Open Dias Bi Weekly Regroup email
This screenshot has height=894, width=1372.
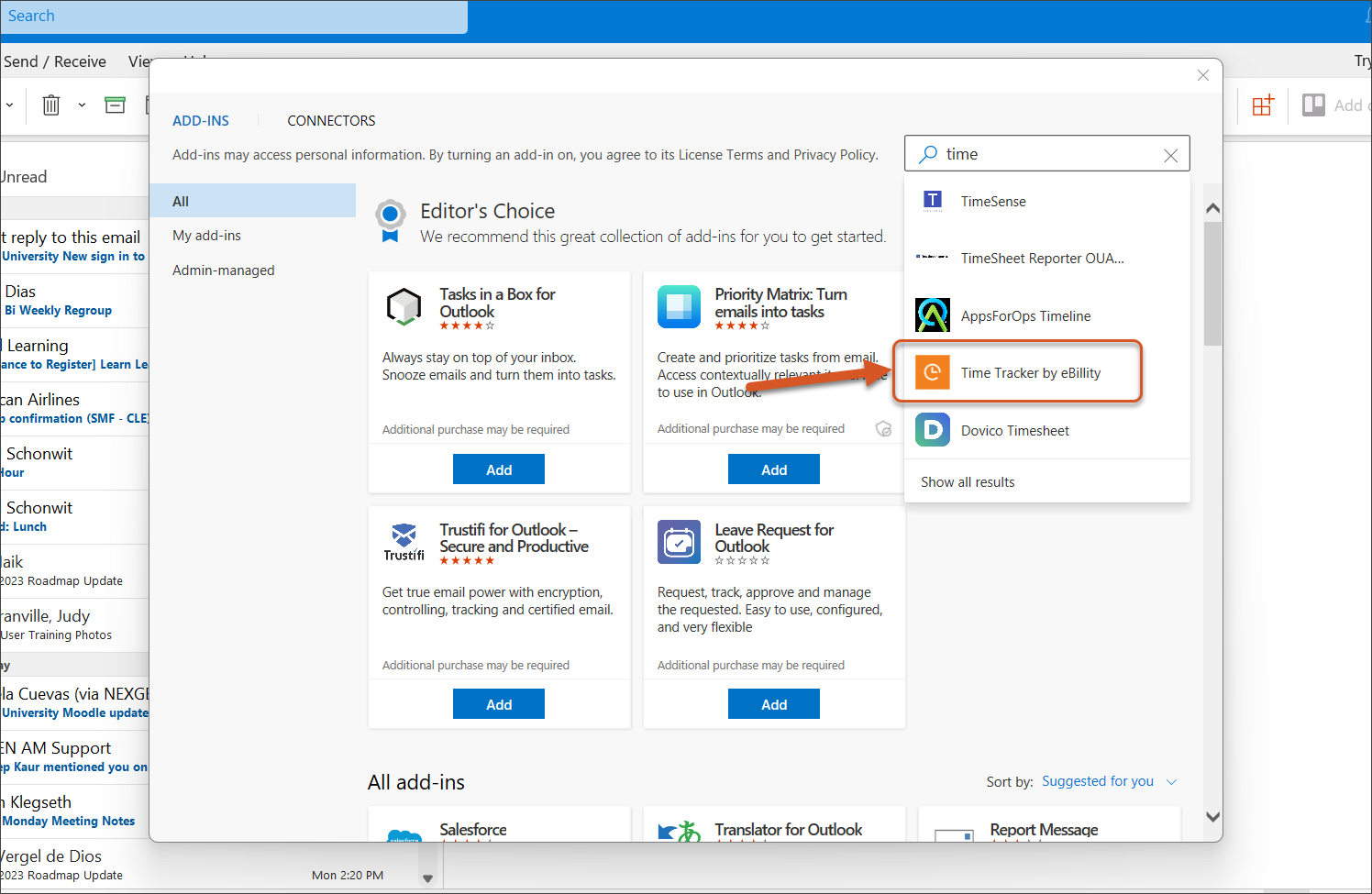(74, 301)
